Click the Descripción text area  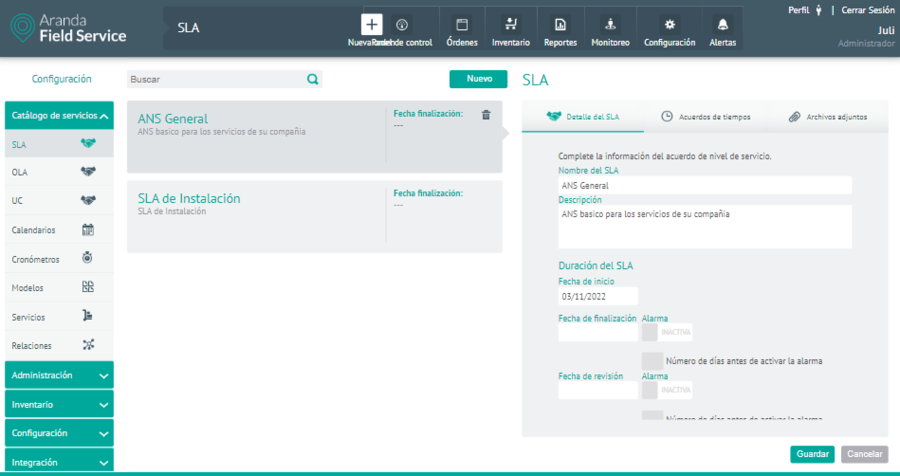click(x=705, y=227)
